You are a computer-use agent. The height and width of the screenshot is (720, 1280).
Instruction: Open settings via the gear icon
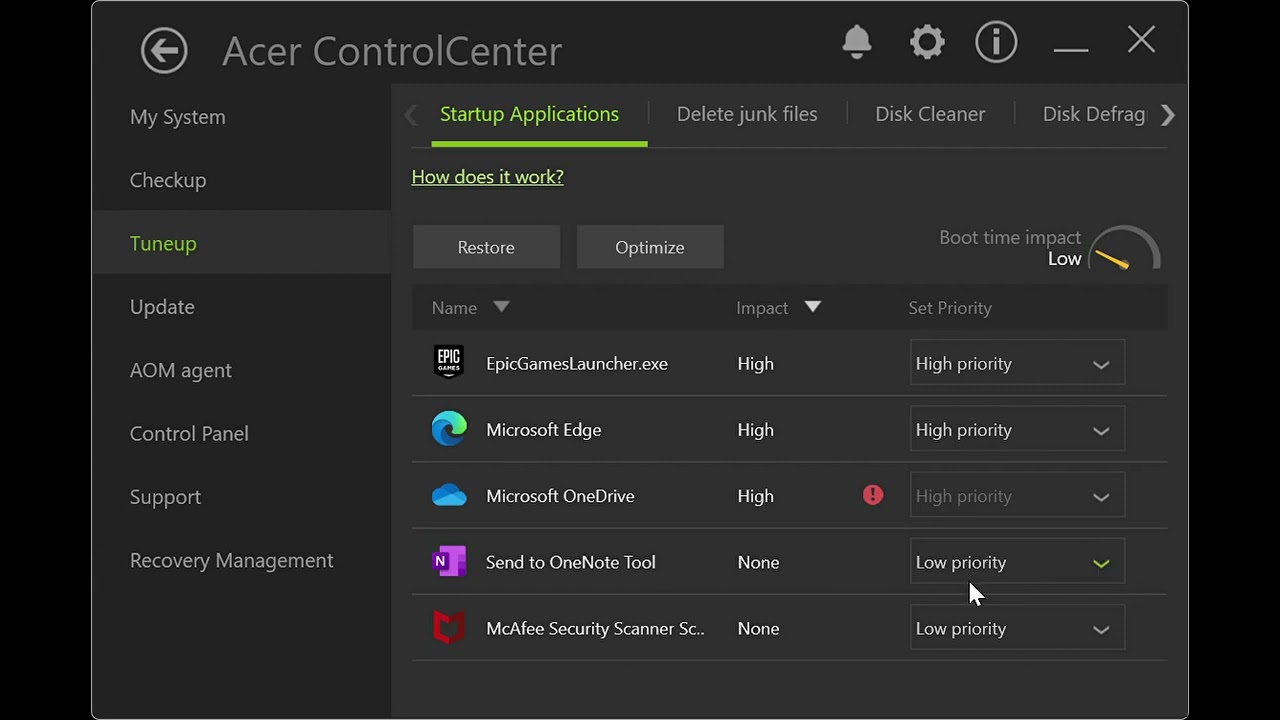927,42
